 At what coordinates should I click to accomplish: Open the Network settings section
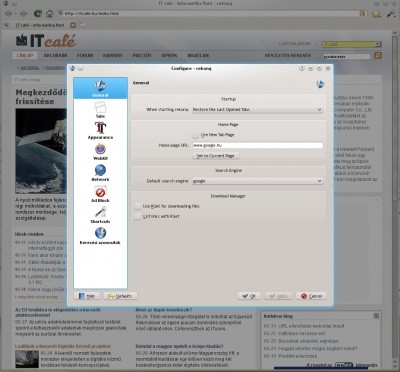100,173
